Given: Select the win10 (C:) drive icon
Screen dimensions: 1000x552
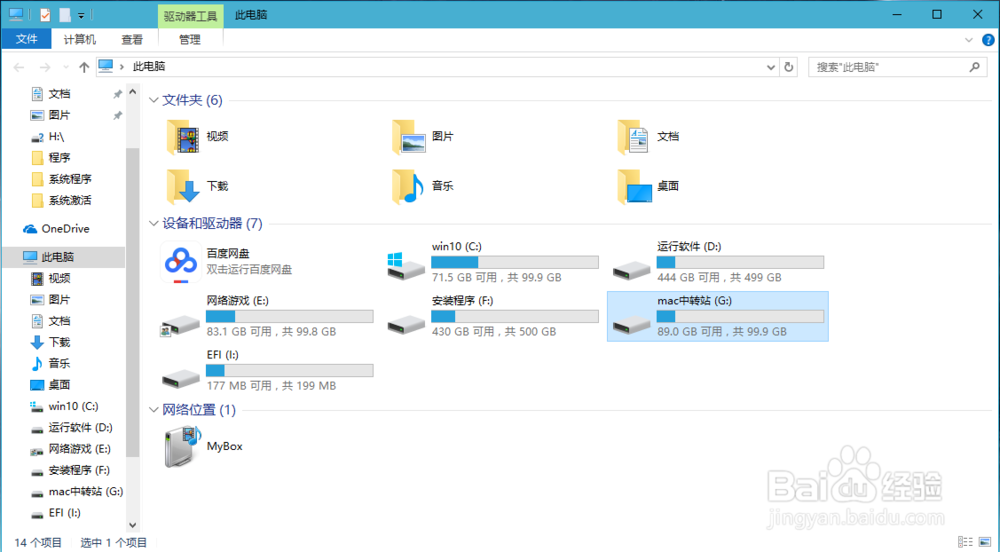Looking at the screenshot, I should [x=406, y=265].
